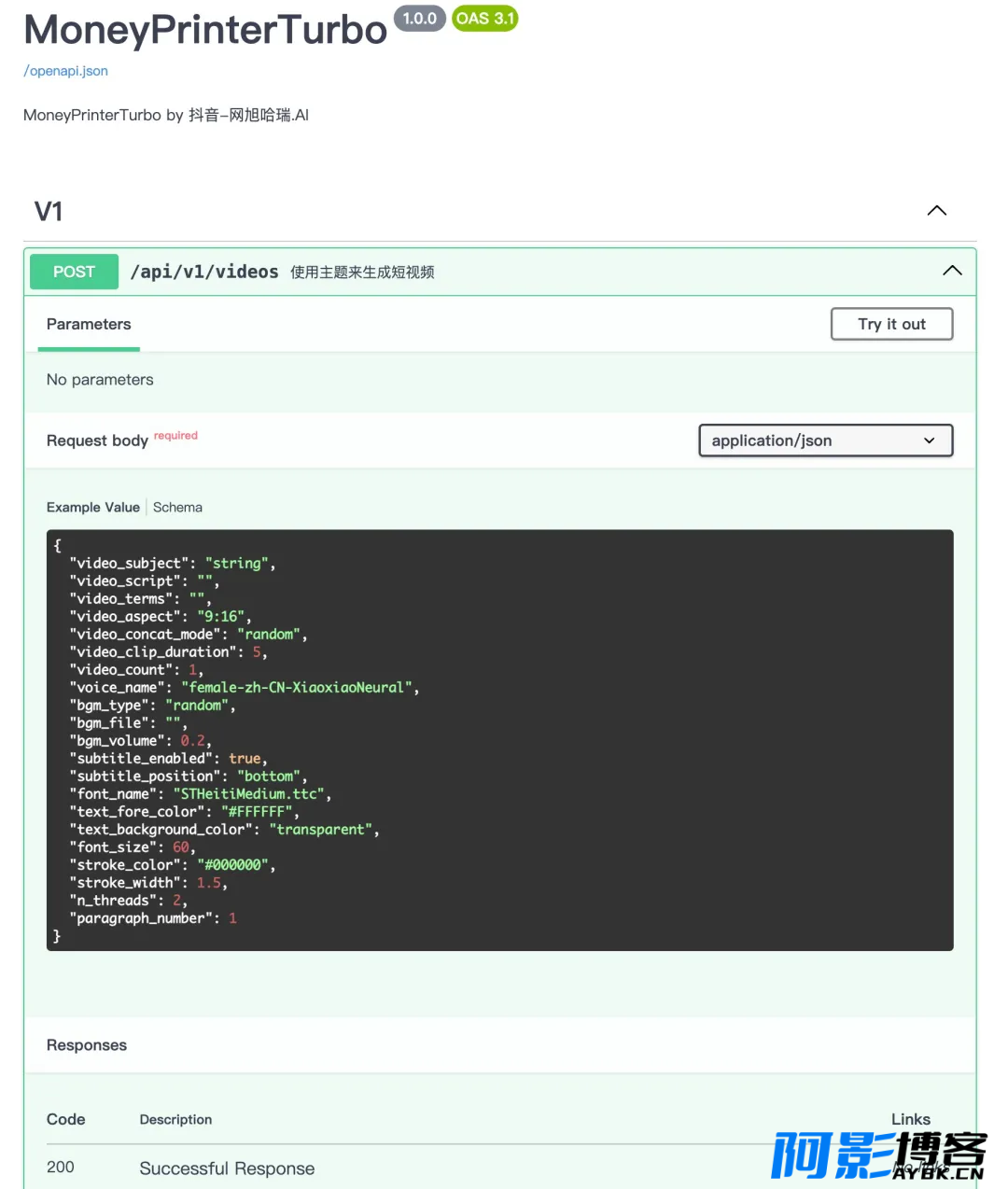Select the Parameters tab

pos(89,325)
